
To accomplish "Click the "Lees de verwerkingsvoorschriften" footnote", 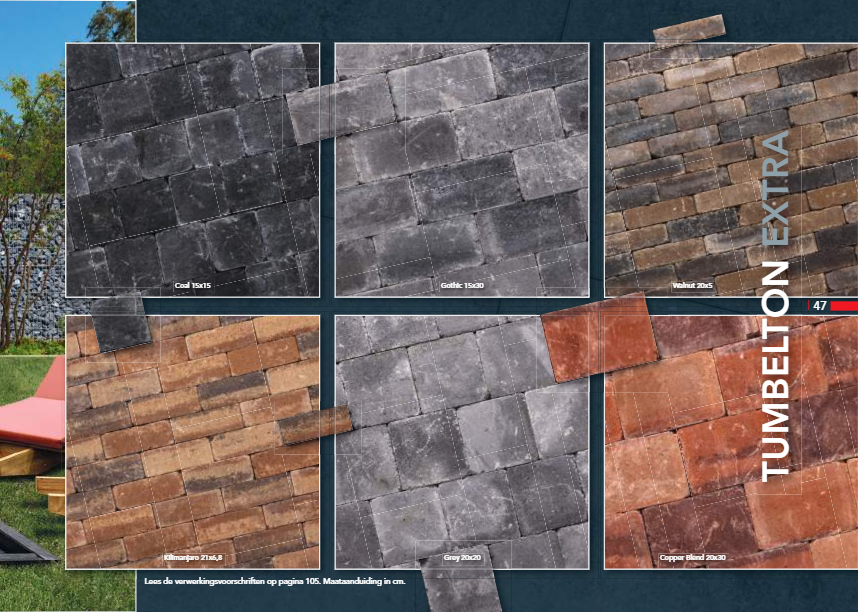I will (x=275, y=581).
